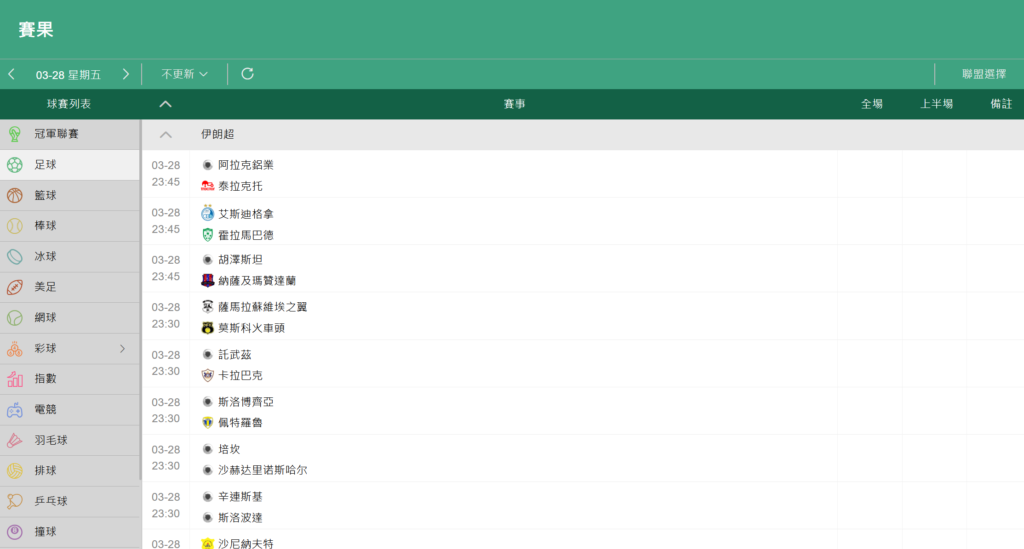Click the basketball icon beside 籃球
The width and height of the screenshot is (1024, 549).
15,196
